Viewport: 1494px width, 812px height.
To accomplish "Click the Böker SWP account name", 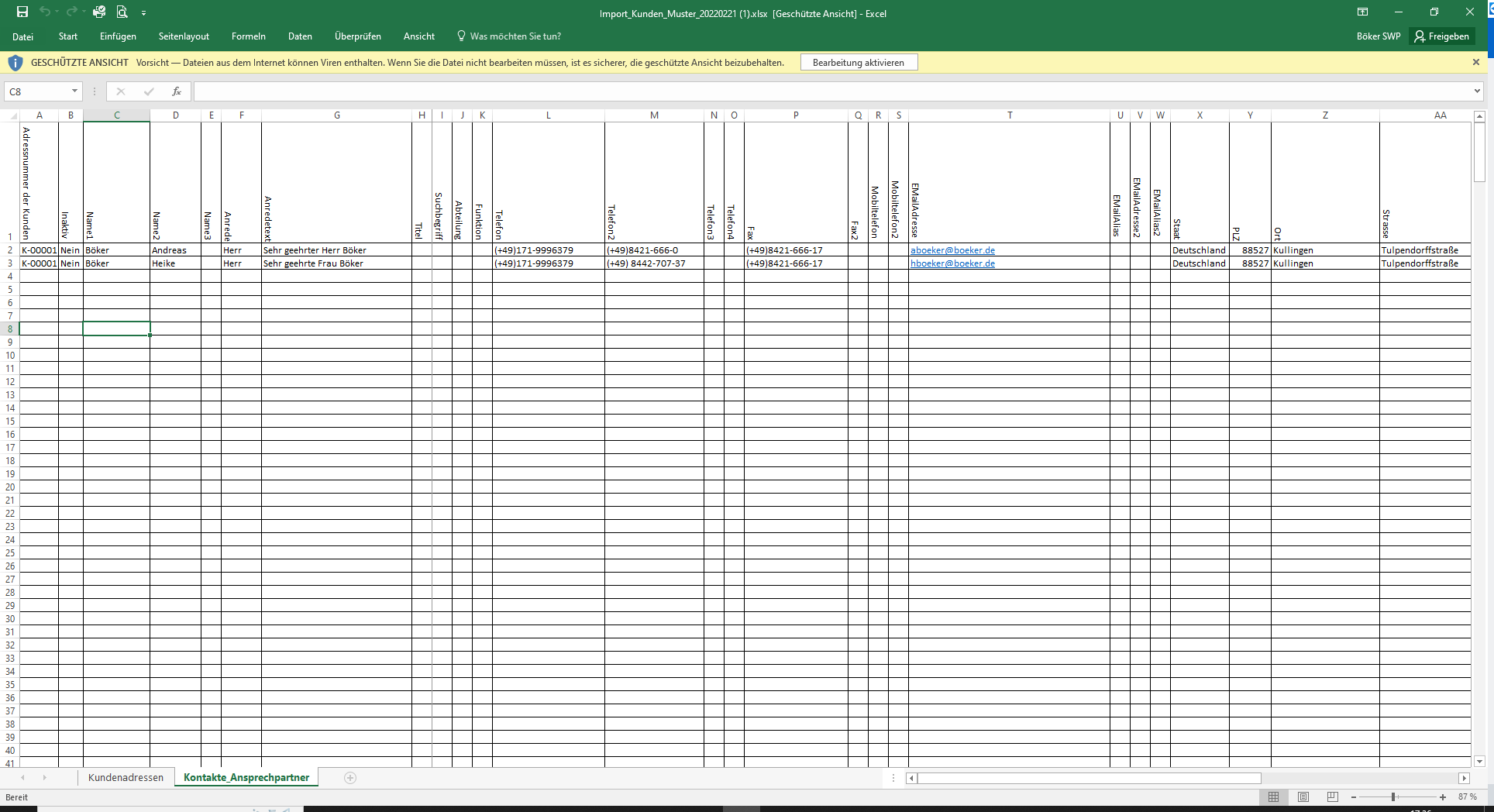I will [x=1379, y=36].
